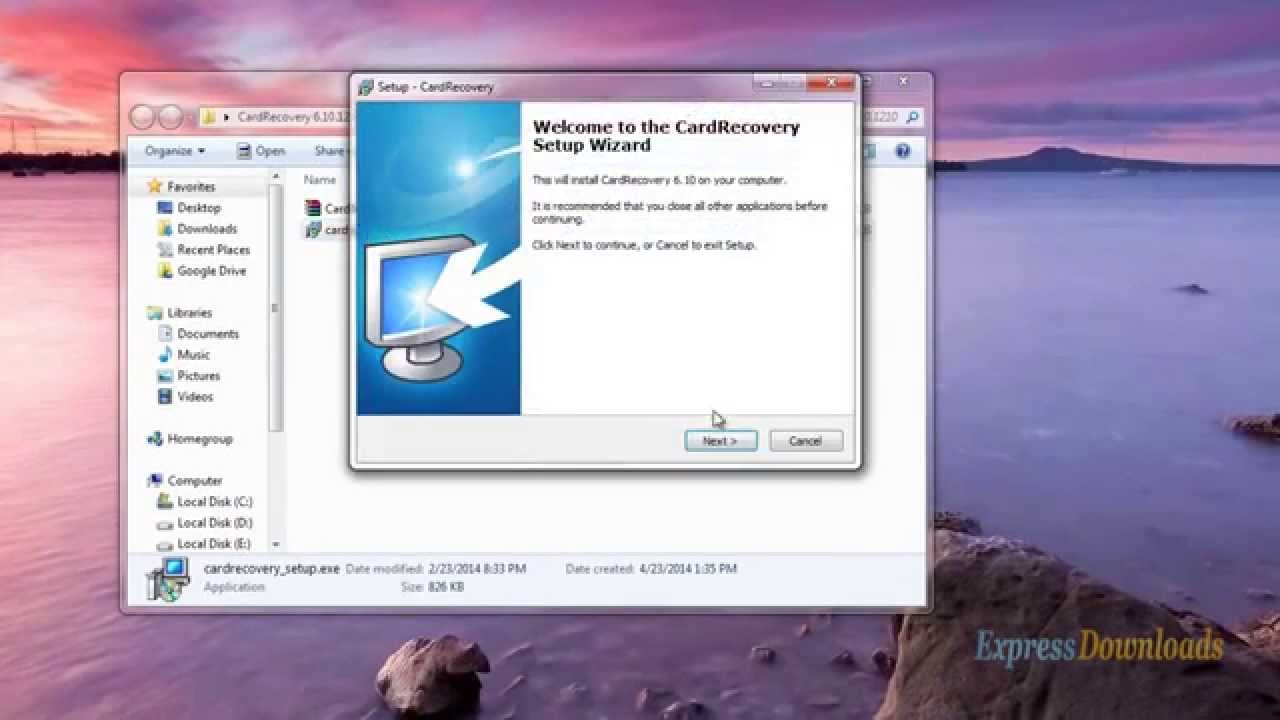The width and height of the screenshot is (1280, 720).
Task: Open the Organize menu in Explorer
Action: [174, 151]
